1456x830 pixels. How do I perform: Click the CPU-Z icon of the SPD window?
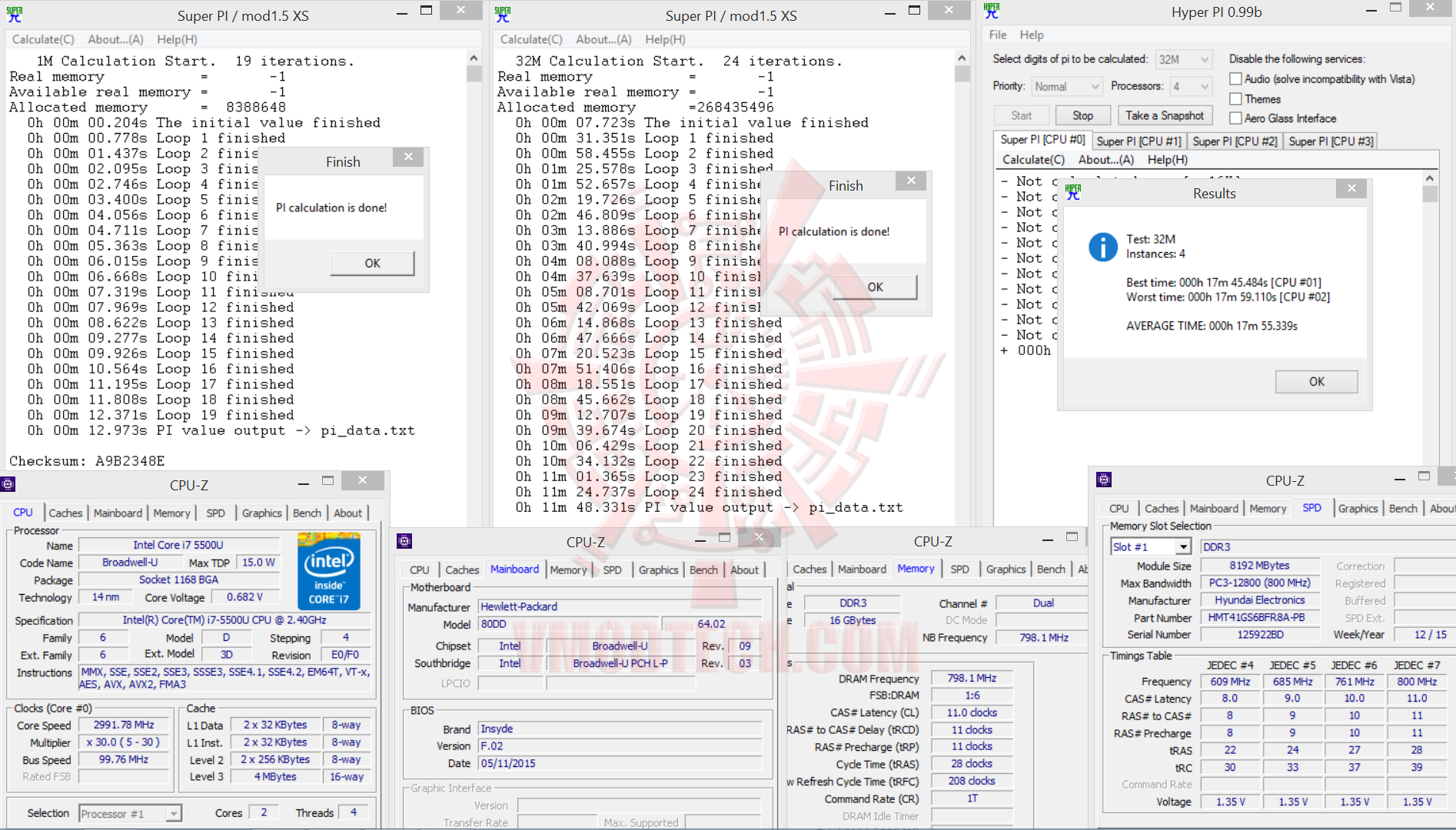(x=1104, y=480)
